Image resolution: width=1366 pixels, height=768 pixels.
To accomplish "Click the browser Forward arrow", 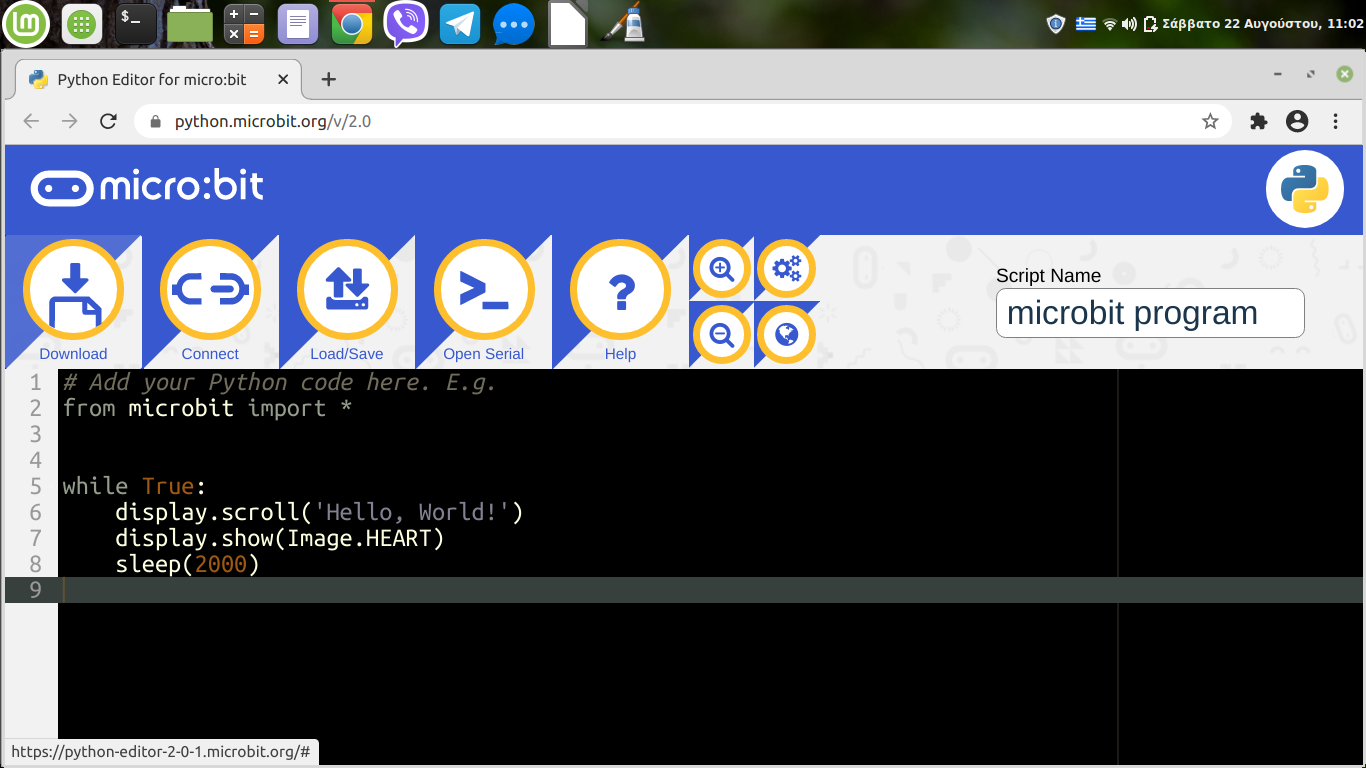I will [x=69, y=121].
